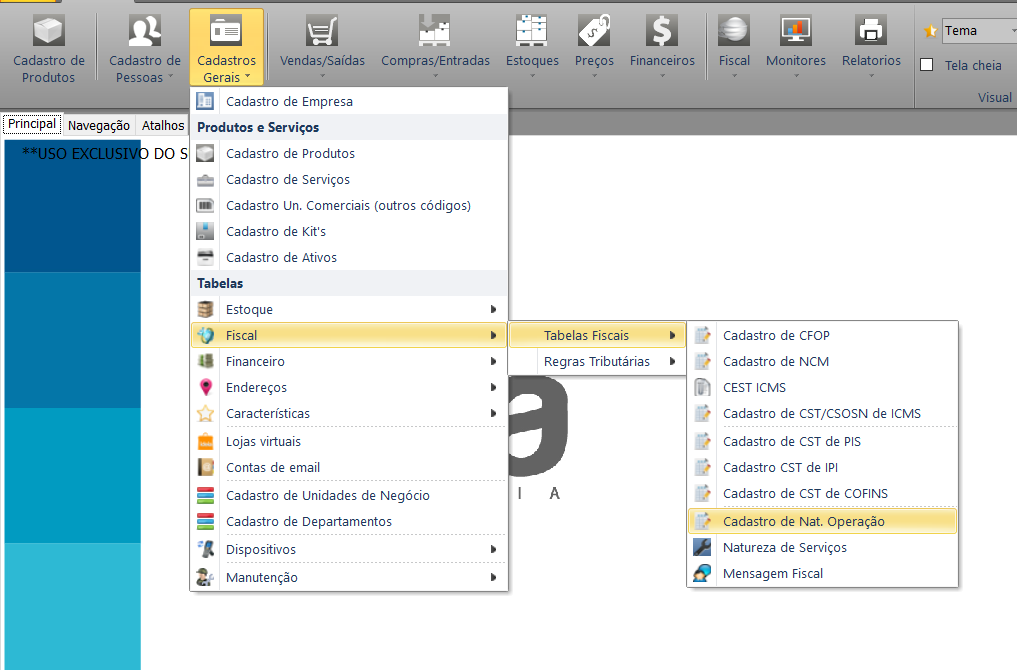Open the Financeiros dollar icon

[x=661, y=32]
